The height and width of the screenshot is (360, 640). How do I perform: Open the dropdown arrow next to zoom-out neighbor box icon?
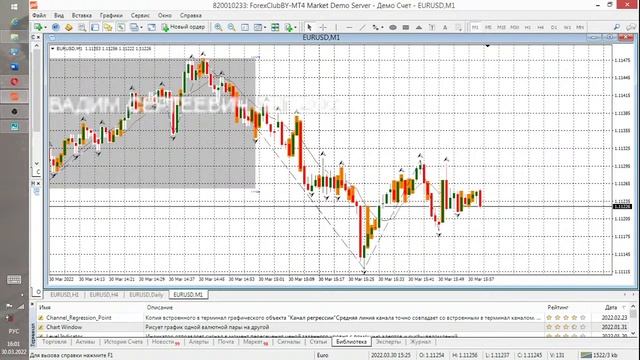(x=264, y=27)
